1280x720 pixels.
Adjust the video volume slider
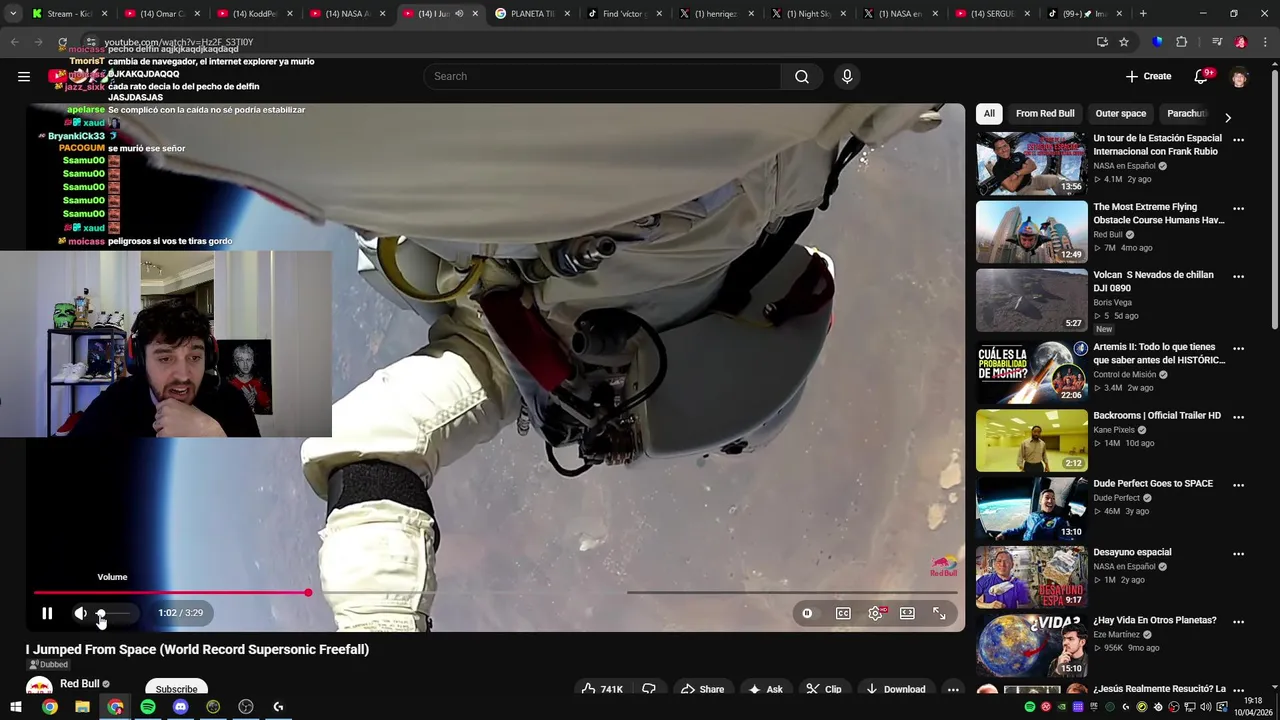[114, 613]
